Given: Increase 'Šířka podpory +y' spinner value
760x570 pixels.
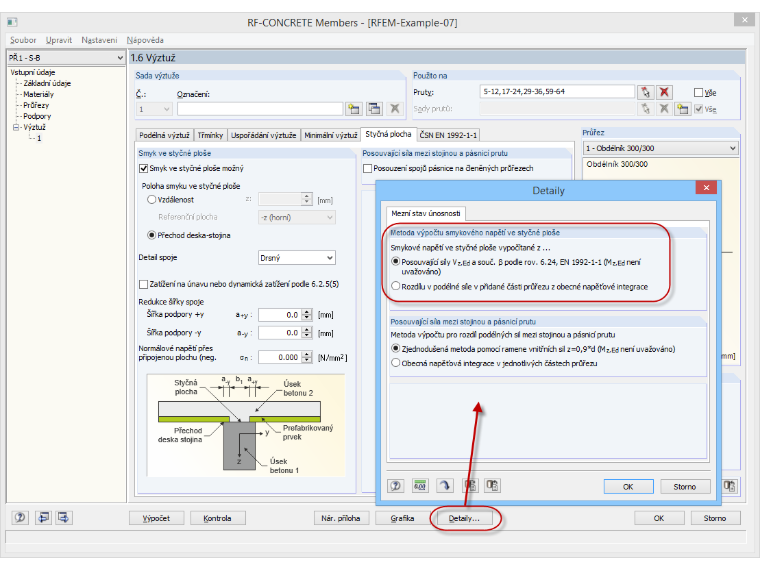Looking at the screenshot, I should coord(307,312).
